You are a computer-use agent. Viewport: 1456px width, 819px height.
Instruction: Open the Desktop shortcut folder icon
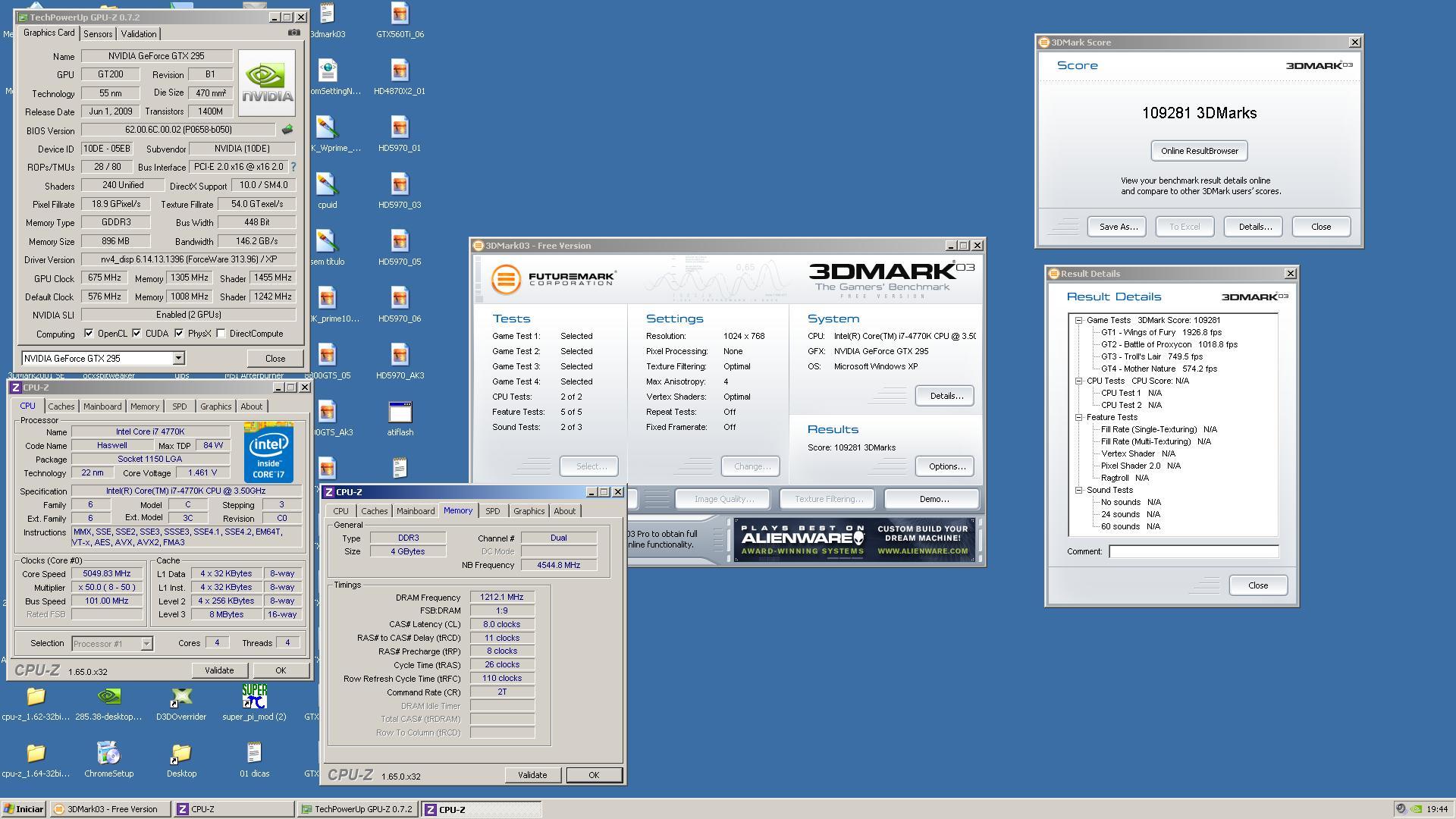pyautogui.click(x=181, y=760)
